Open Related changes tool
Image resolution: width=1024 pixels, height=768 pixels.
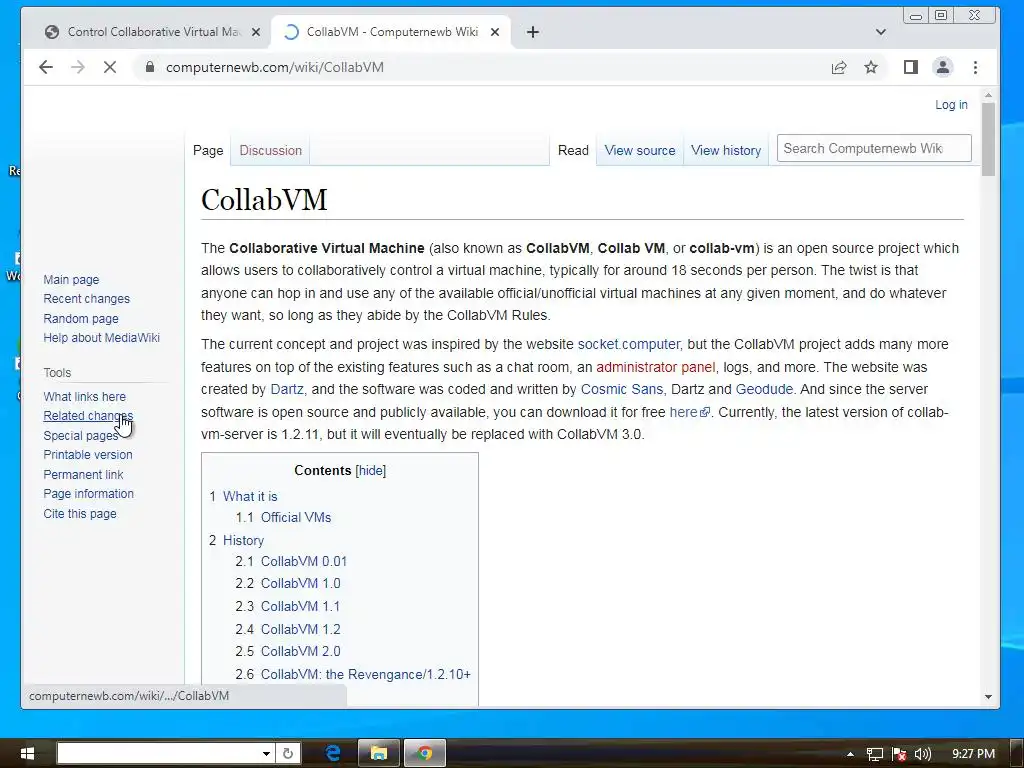click(x=88, y=415)
